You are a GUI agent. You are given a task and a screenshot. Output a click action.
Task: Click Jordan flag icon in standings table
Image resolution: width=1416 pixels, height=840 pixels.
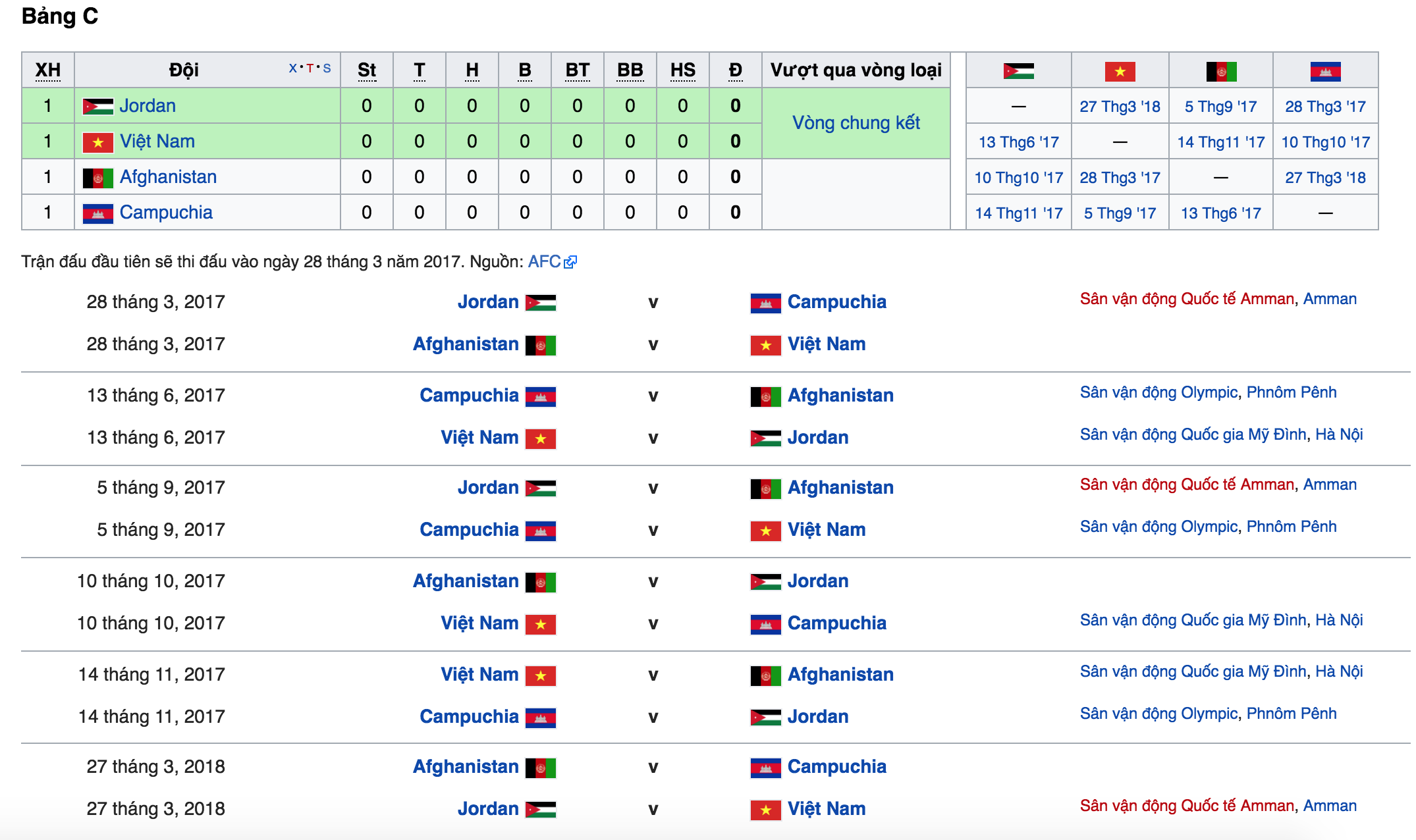pyautogui.click(x=97, y=107)
